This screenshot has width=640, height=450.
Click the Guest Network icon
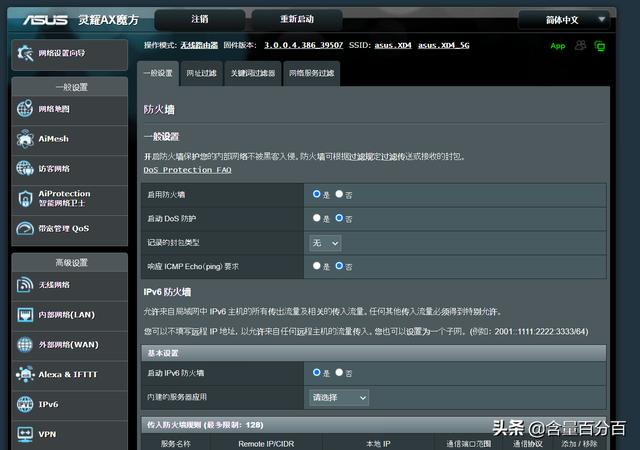pyautogui.click(x=25, y=168)
